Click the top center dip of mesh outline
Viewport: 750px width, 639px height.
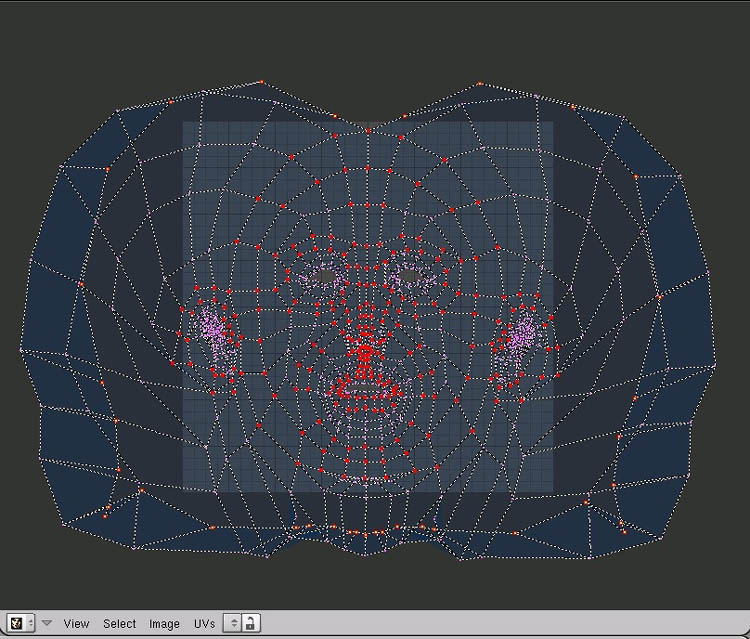click(x=368, y=120)
